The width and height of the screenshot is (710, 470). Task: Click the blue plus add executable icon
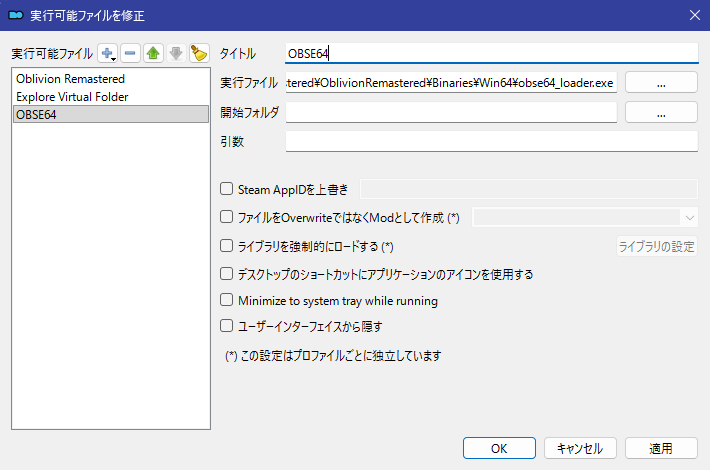[108, 53]
